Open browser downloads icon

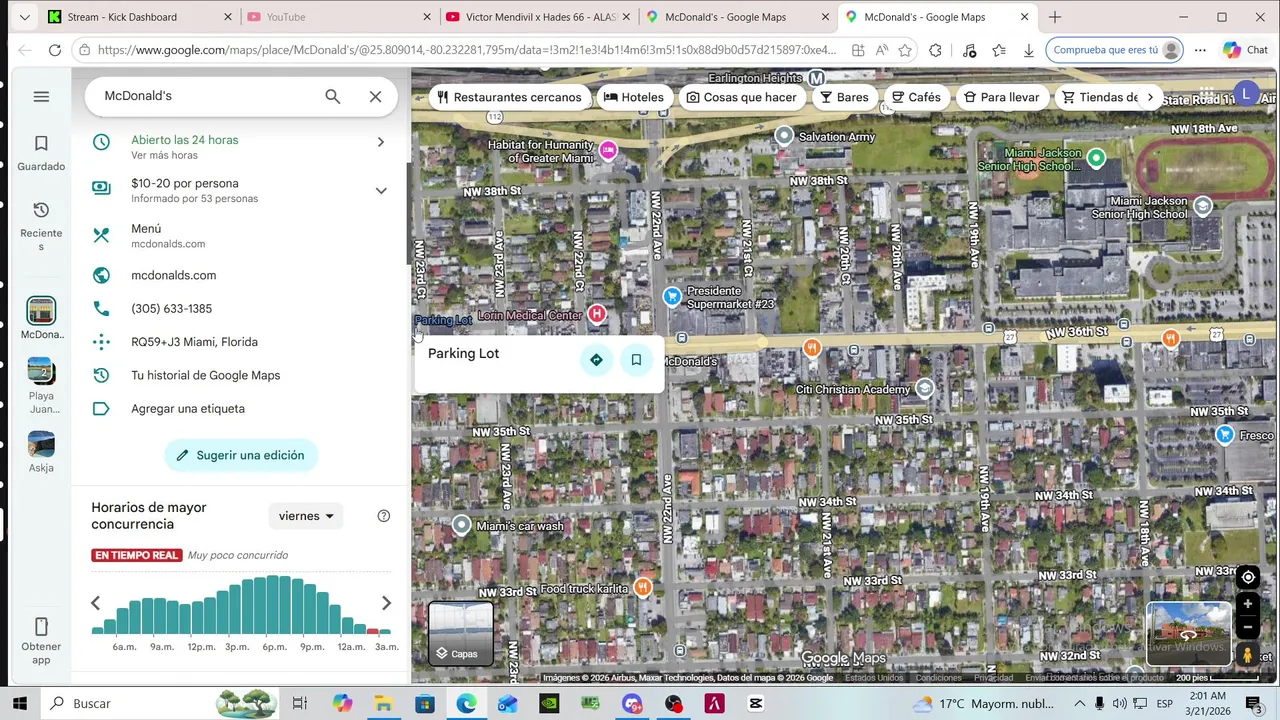tap(1029, 50)
